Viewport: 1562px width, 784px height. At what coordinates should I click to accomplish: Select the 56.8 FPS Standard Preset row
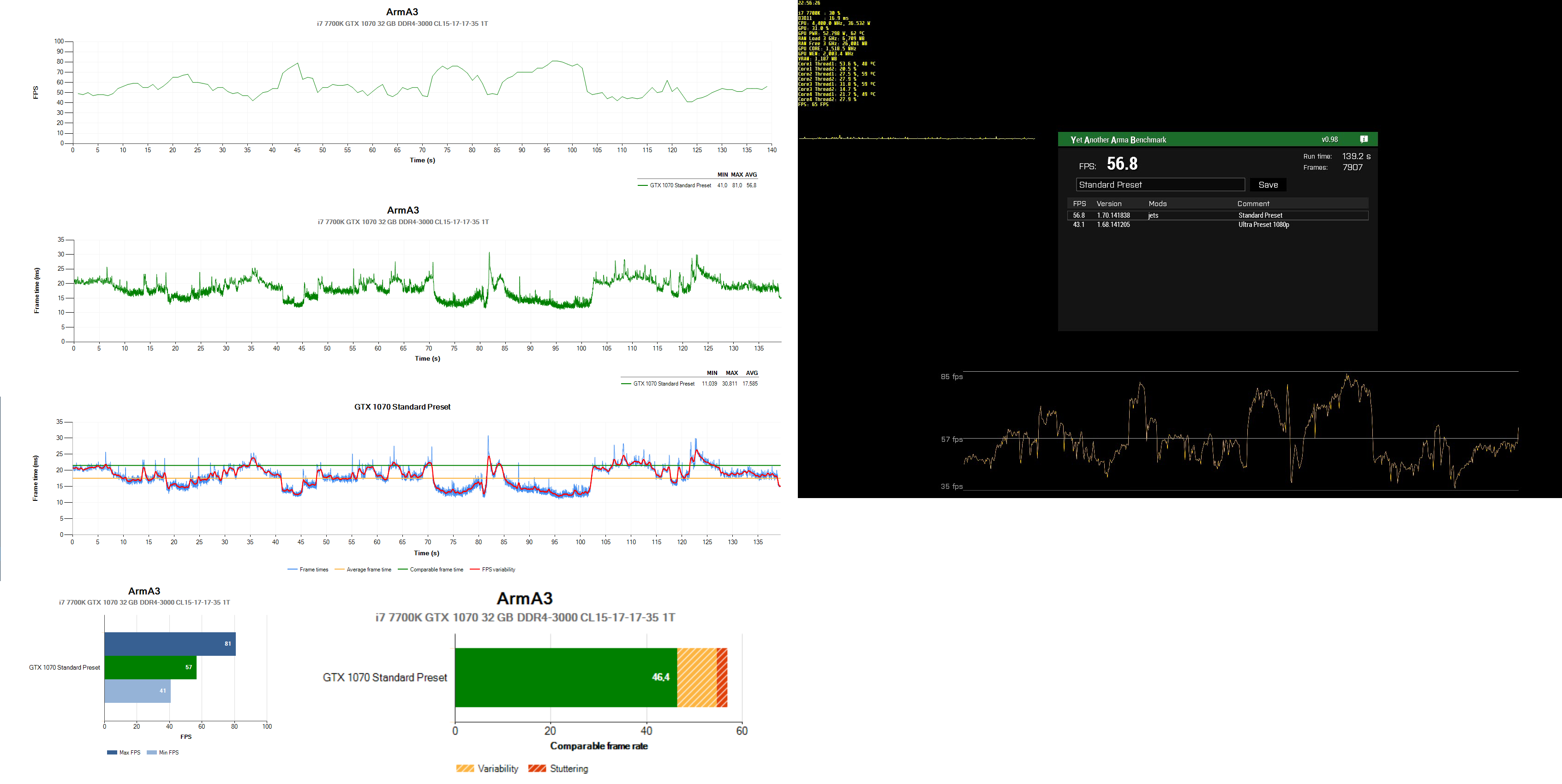click(x=1217, y=215)
